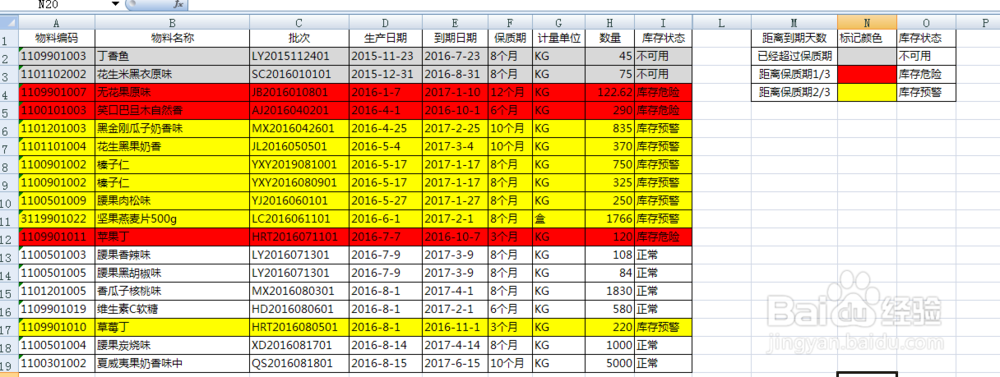Click batch cell QS2016081801
This screenshot has height=377, width=1000.
299,364
